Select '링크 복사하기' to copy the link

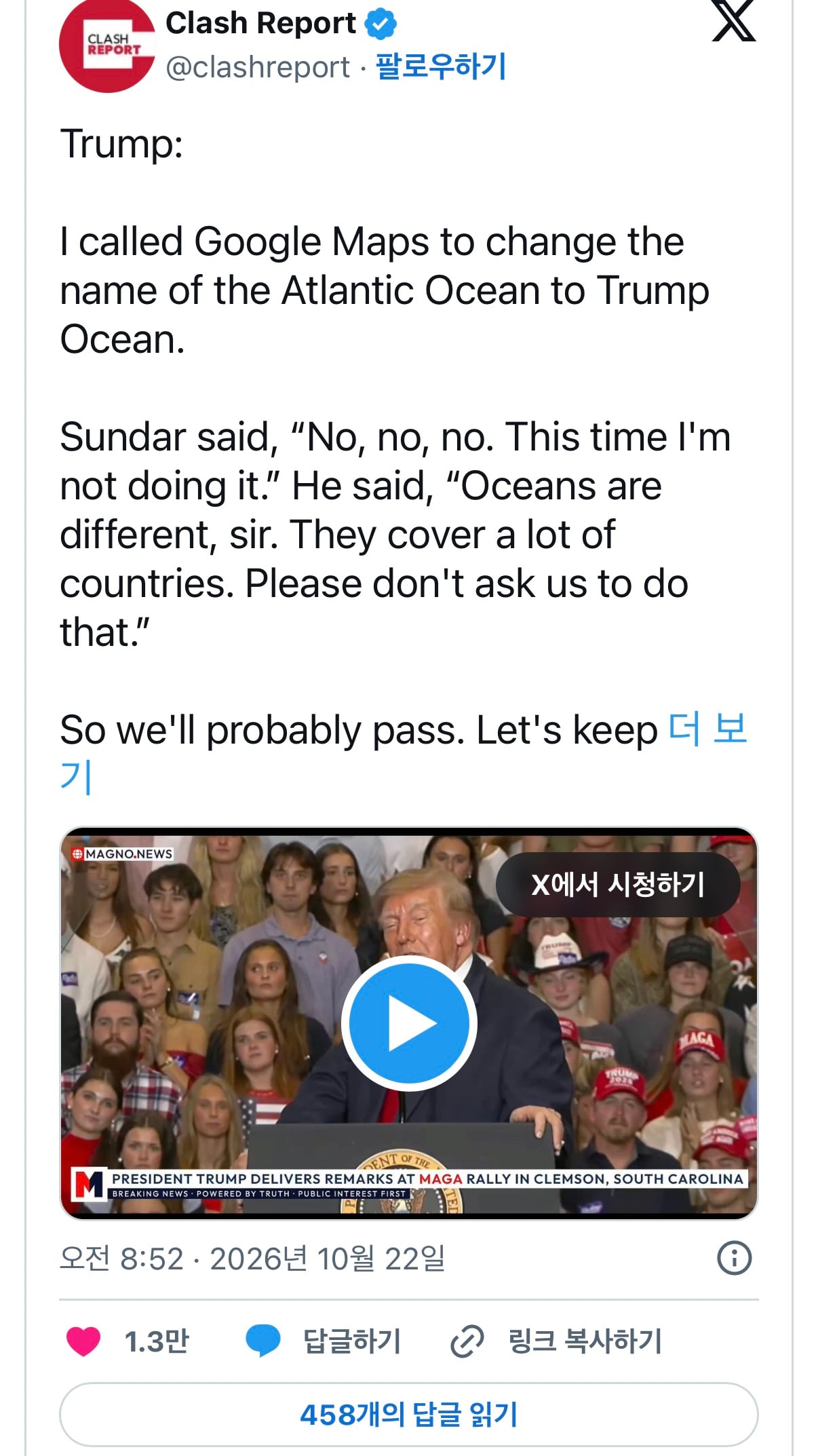(585, 1341)
